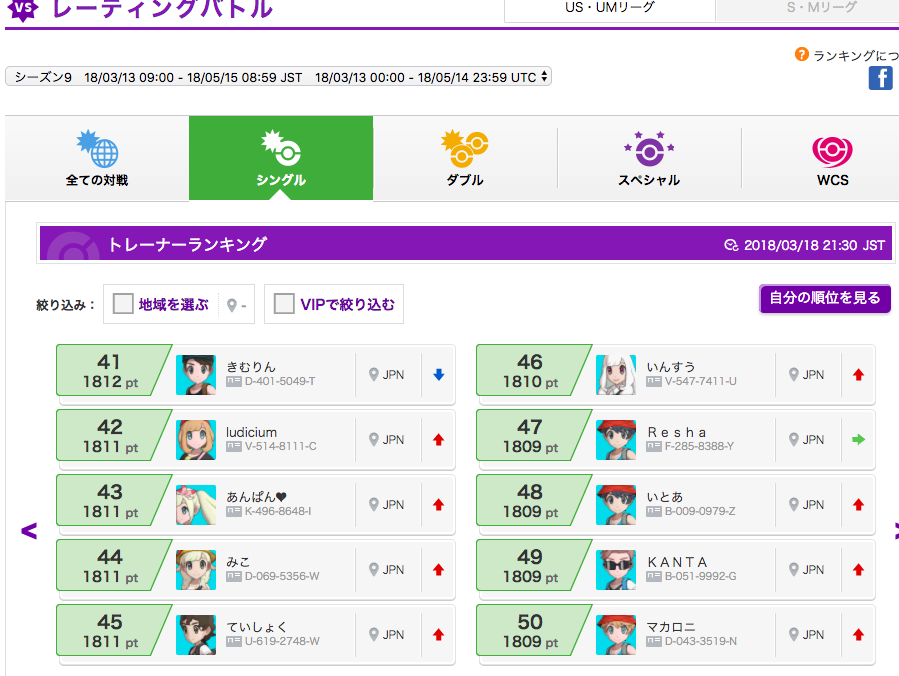The image size is (899, 676).
Task: Click トレーナーランキング heading
Action: tap(187, 244)
